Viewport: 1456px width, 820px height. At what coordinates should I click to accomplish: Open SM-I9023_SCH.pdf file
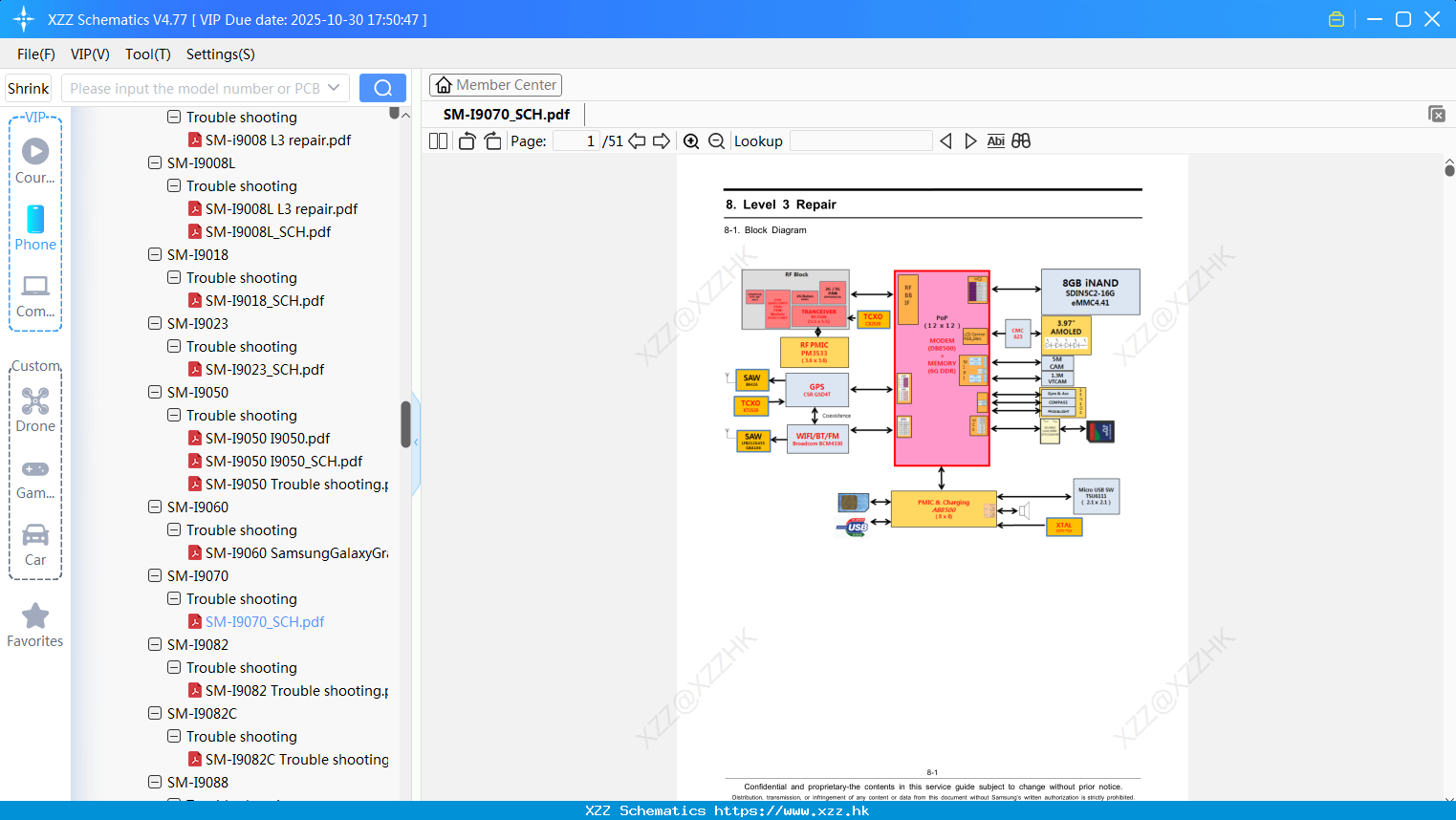(x=265, y=369)
